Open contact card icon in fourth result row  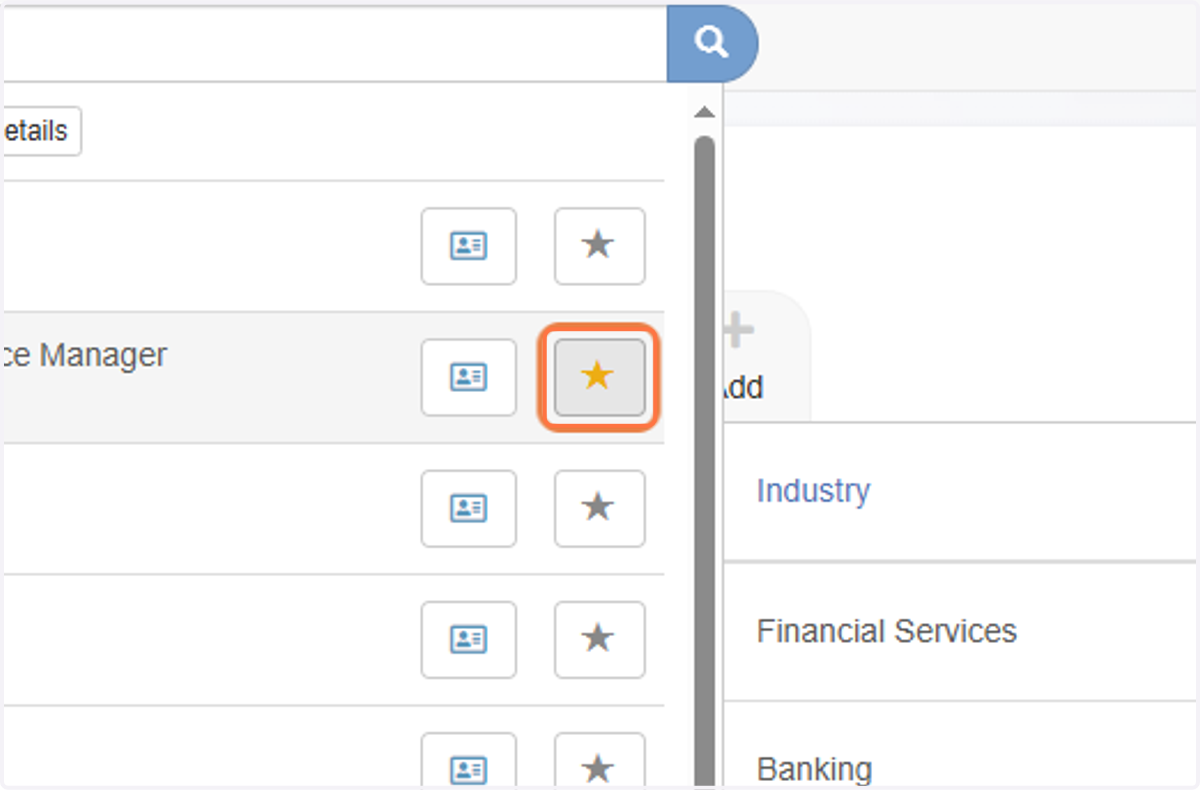click(468, 639)
